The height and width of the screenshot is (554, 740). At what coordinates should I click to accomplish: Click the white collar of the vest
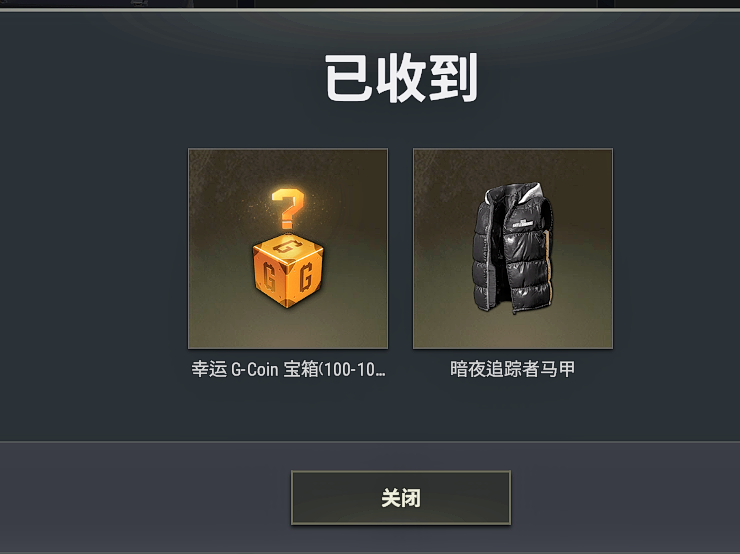[530, 191]
